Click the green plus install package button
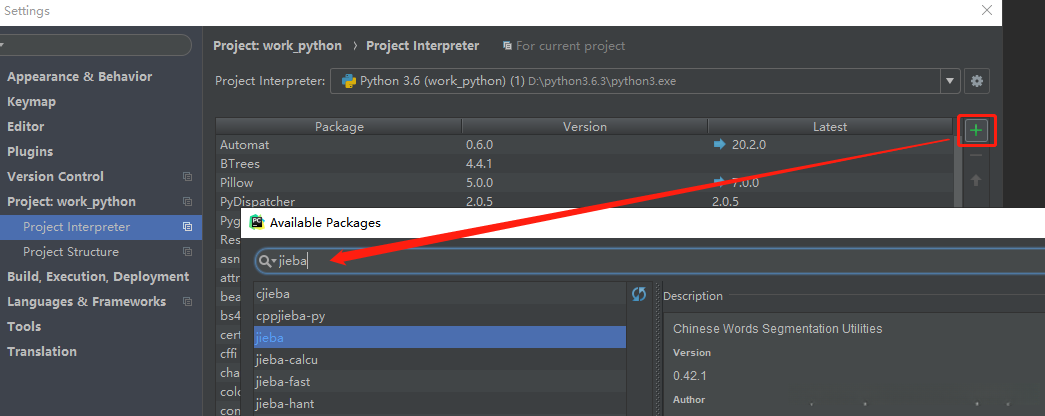 (977, 130)
